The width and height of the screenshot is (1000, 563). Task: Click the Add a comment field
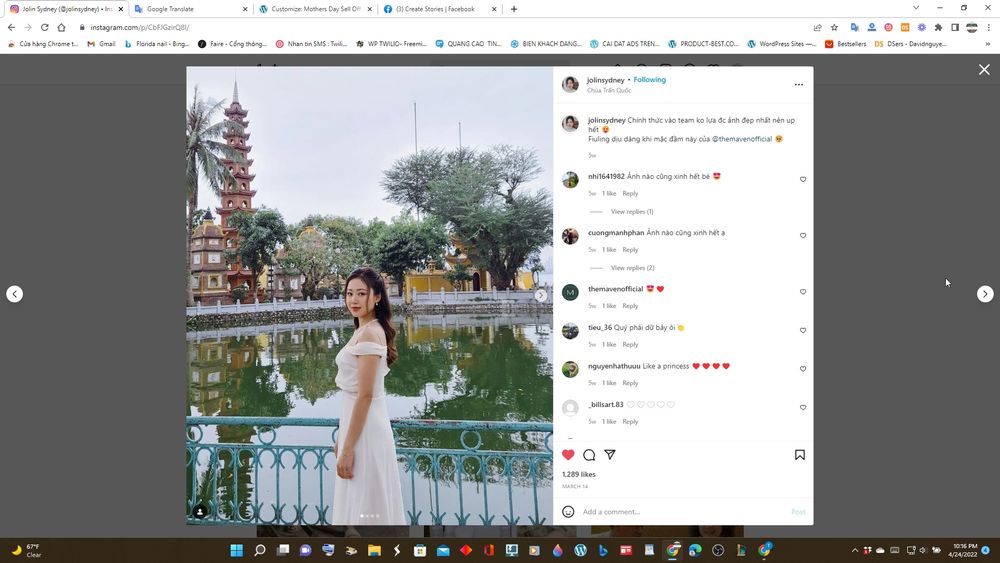[x=680, y=512]
